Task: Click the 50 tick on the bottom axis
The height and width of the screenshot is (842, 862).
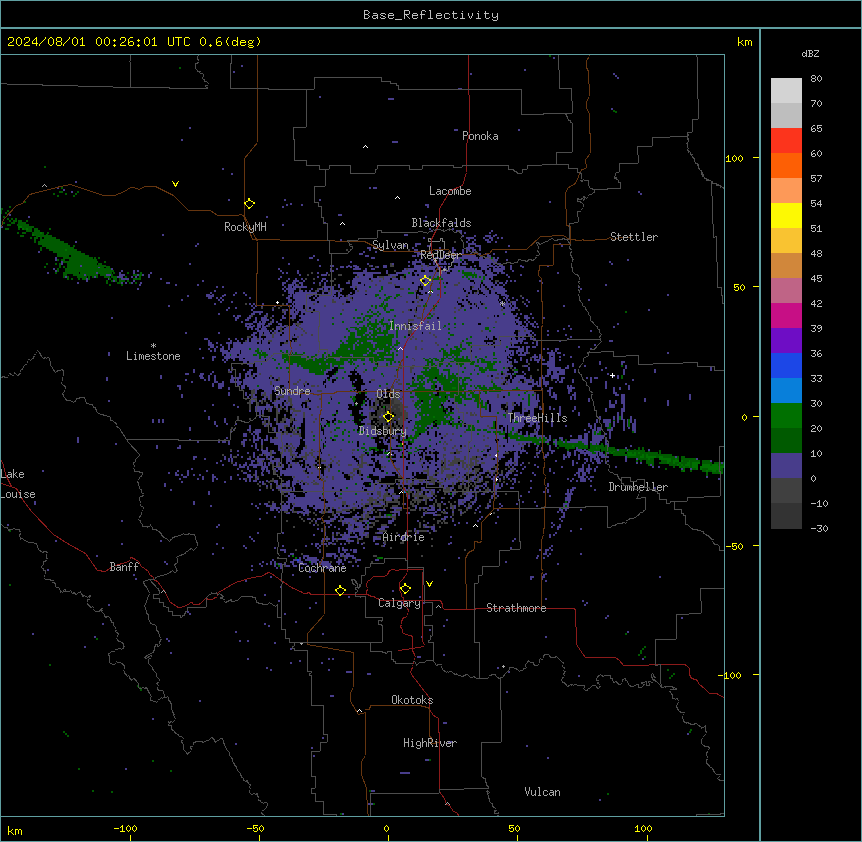Action: (x=514, y=829)
